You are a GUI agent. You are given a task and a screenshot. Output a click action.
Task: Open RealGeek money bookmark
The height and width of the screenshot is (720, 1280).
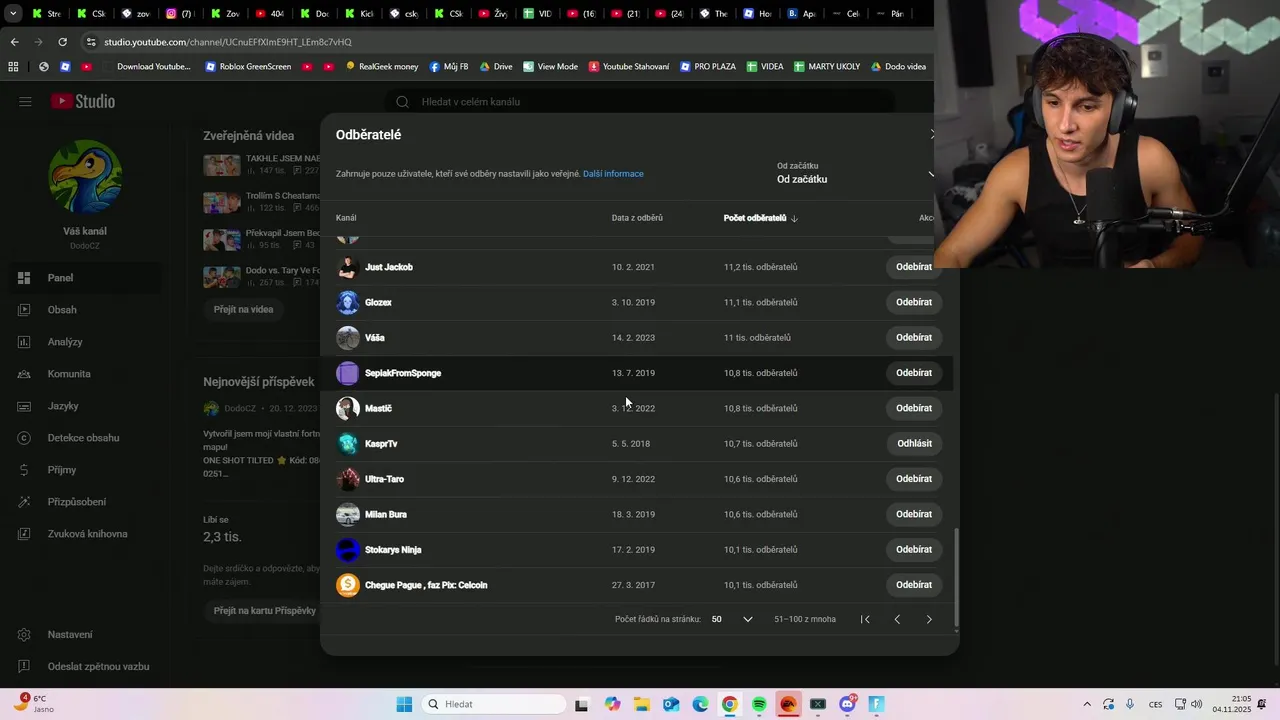(382, 67)
